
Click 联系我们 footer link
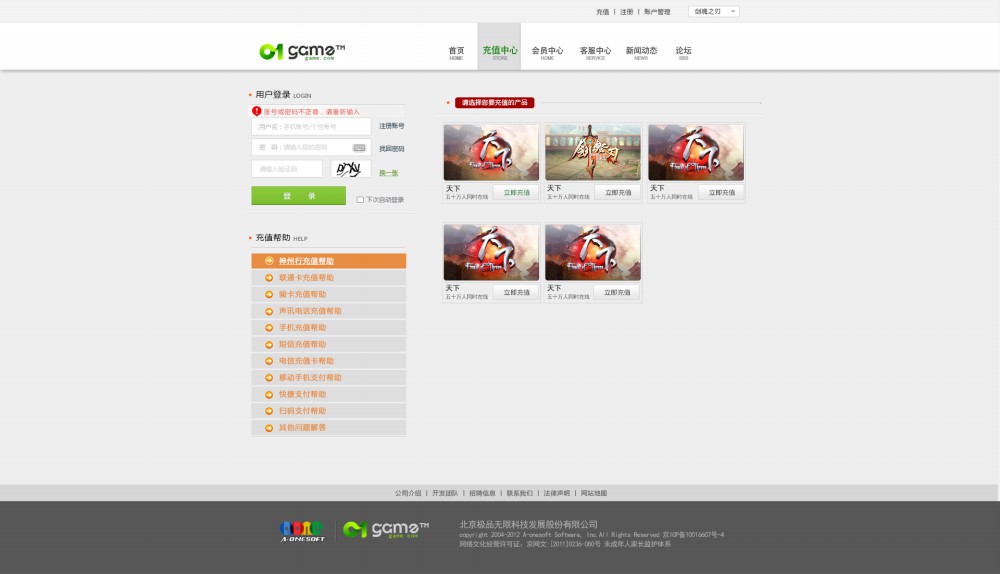pos(520,493)
